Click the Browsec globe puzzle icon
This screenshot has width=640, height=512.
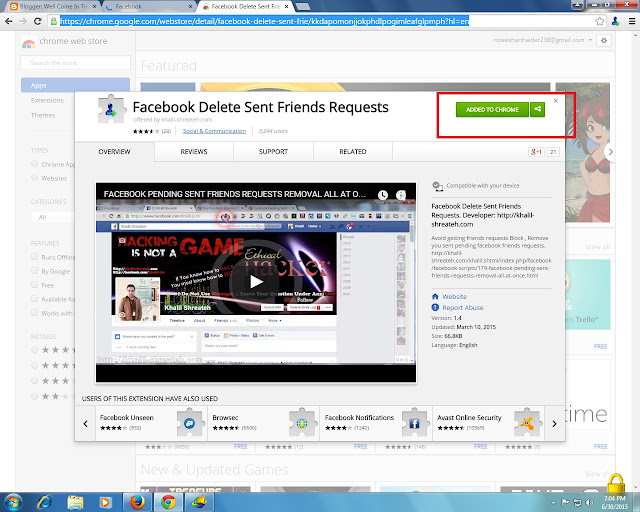pyautogui.click(x=302, y=423)
